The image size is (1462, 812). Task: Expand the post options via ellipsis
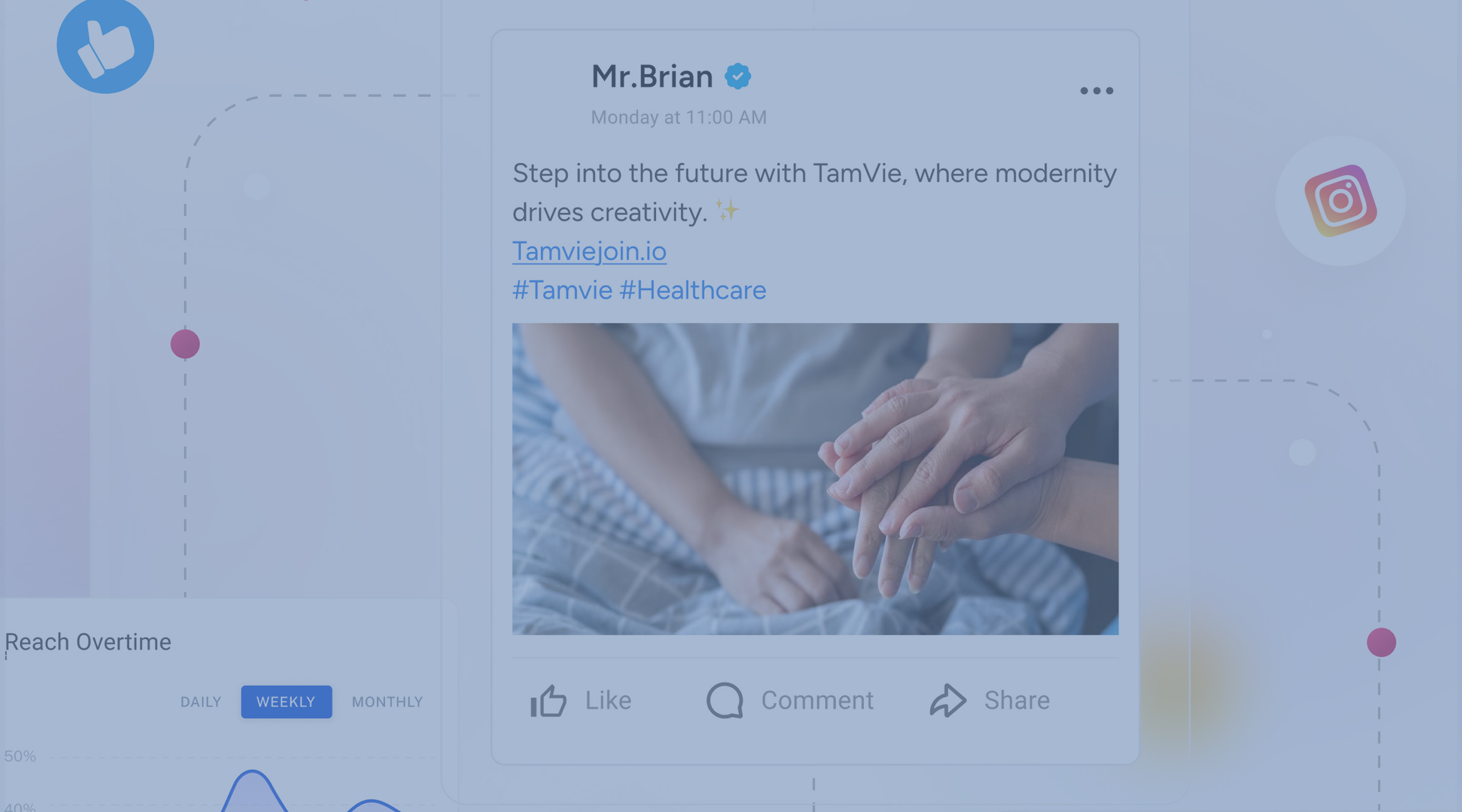[x=1096, y=90]
